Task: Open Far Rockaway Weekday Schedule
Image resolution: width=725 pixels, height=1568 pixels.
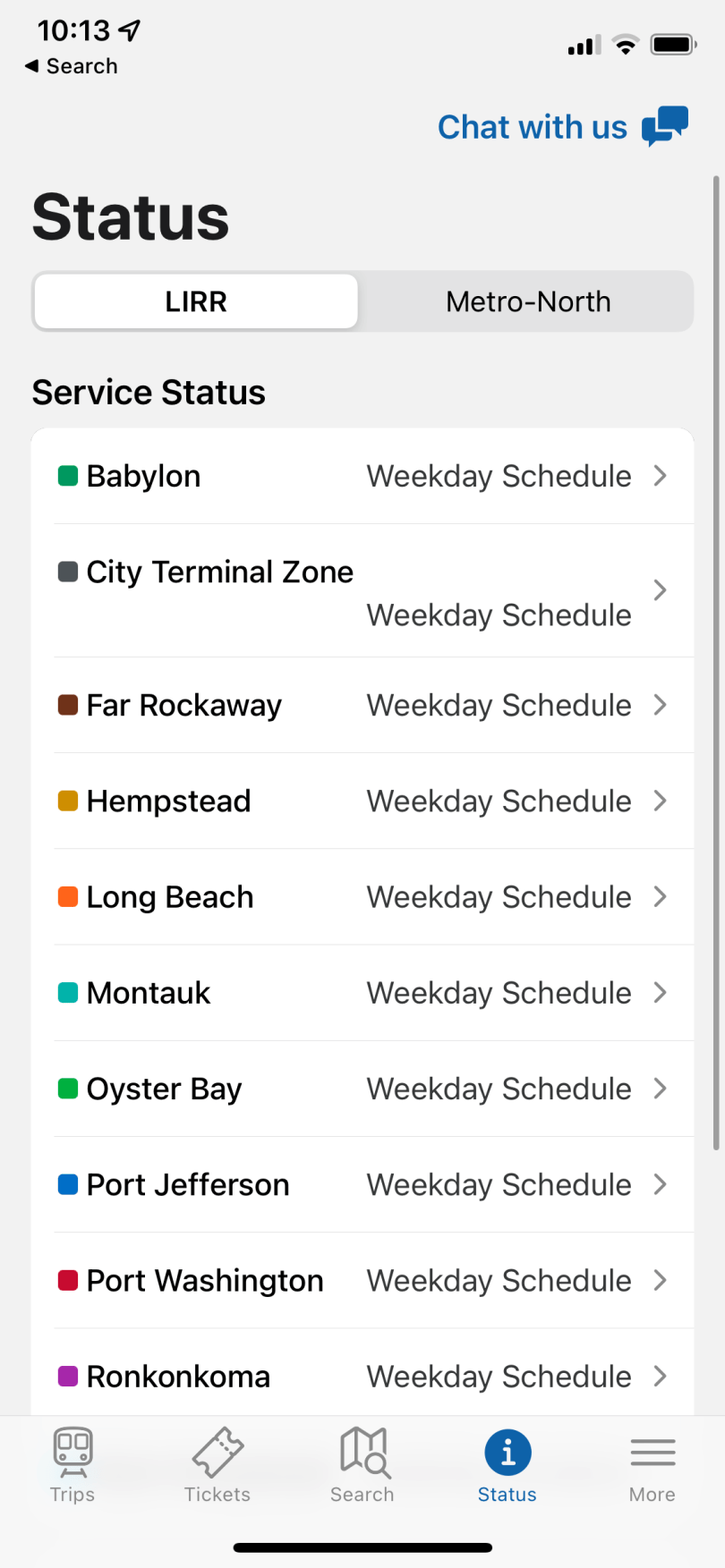Action: click(x=499, y=706)
